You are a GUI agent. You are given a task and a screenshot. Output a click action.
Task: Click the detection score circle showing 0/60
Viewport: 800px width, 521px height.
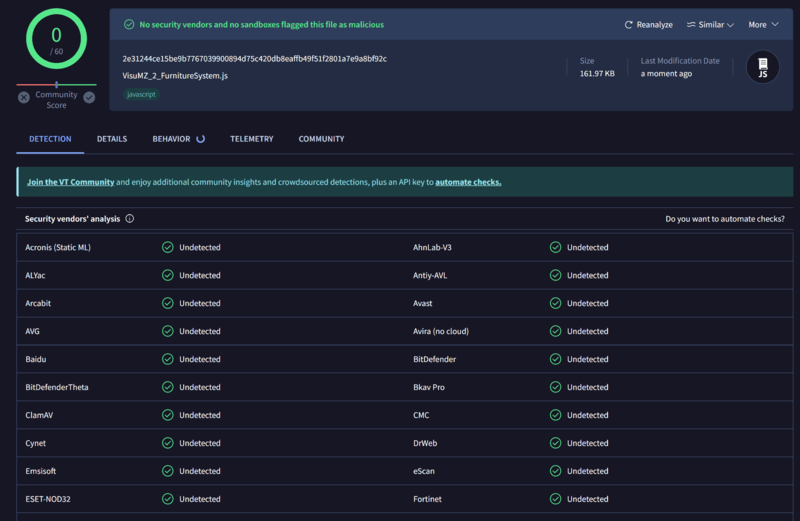(x=56, y=41)
